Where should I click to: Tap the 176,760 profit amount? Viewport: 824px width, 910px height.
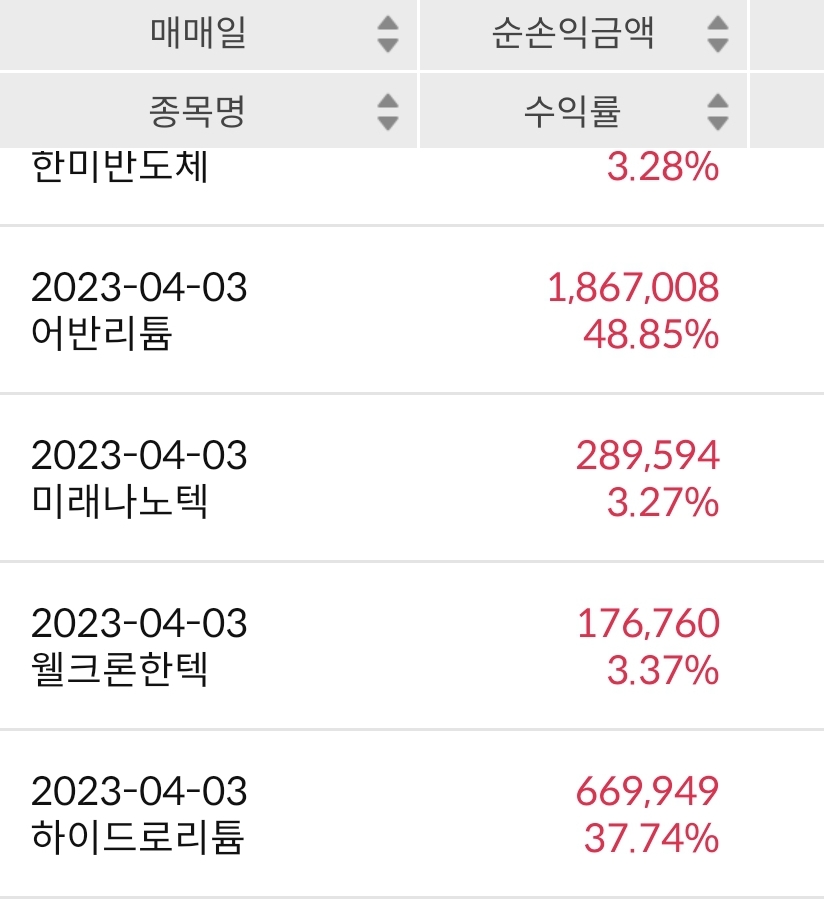click(x=648, y=624)
